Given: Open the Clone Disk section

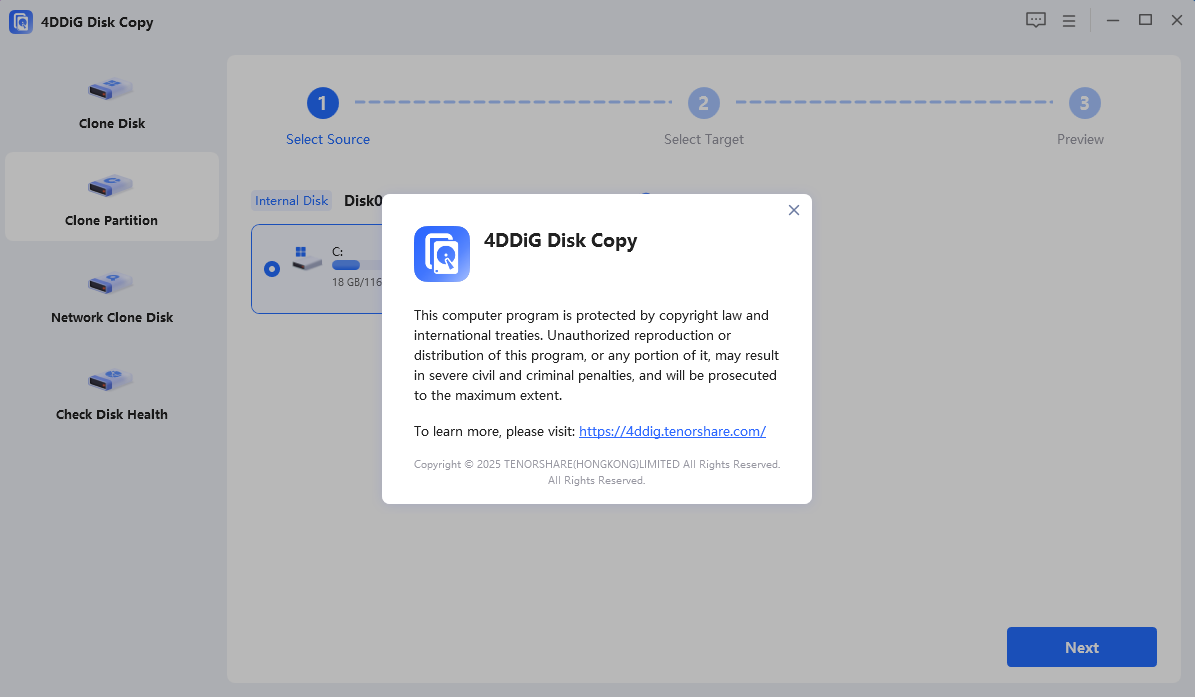Looking at the screenshot, I should click(x=111, y=103).
